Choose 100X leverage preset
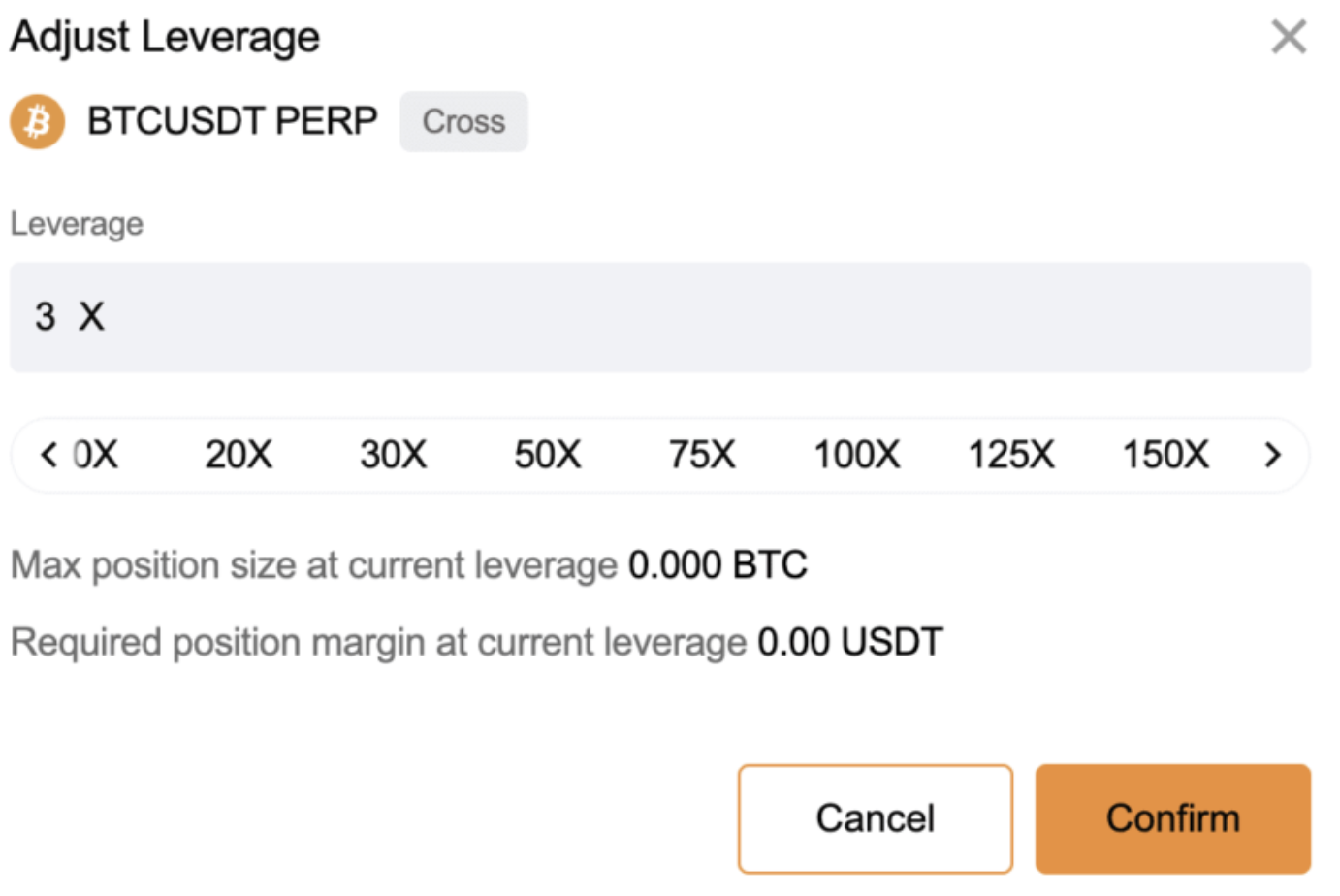The width and height of the screenshot is (1340, 896). pyautogui.click(x=856, y=455)
